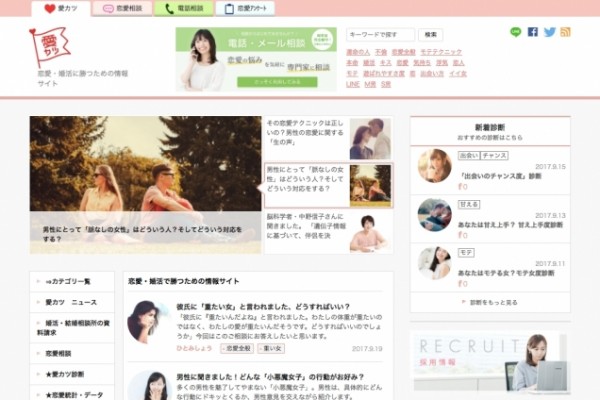This screenshot has width=600, height=400.
Task: Open the RECRUIT 採用情報 banner
Action: (x=490, y=362)
